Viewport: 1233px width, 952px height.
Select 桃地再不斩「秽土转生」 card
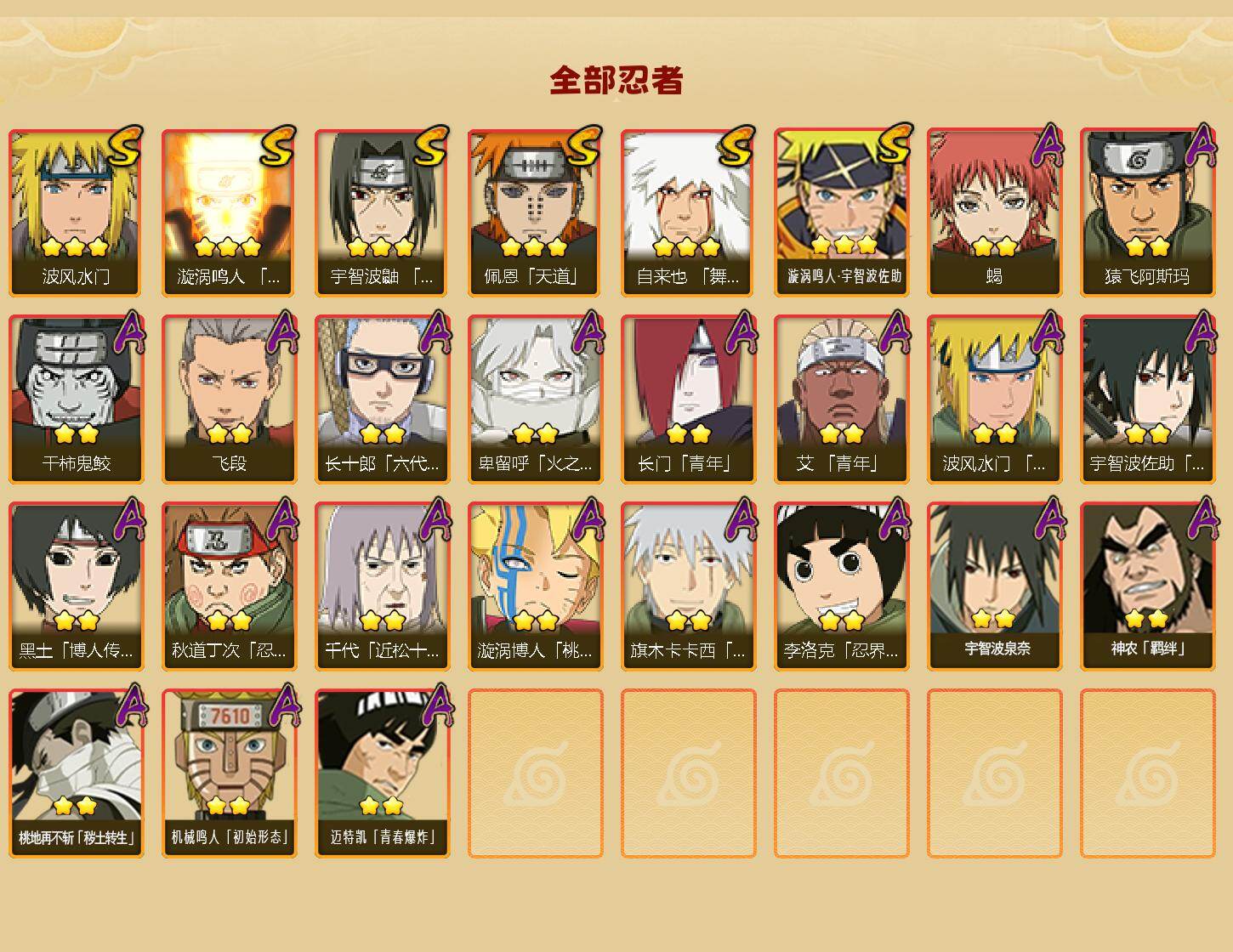pyautogui.click(x=76, y=773)
